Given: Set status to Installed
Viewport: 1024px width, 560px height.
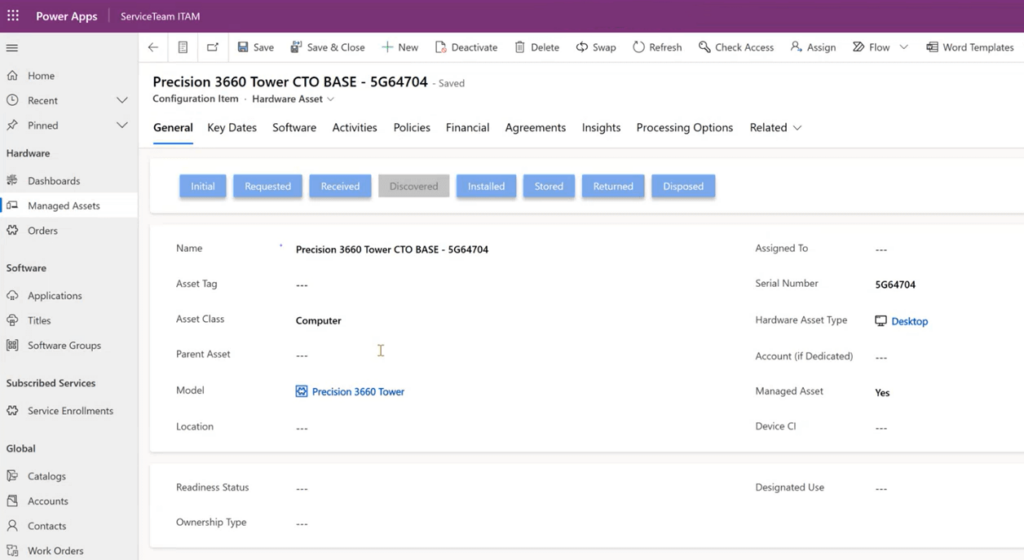Looking at the screenshot, I should tap(486, 186).
